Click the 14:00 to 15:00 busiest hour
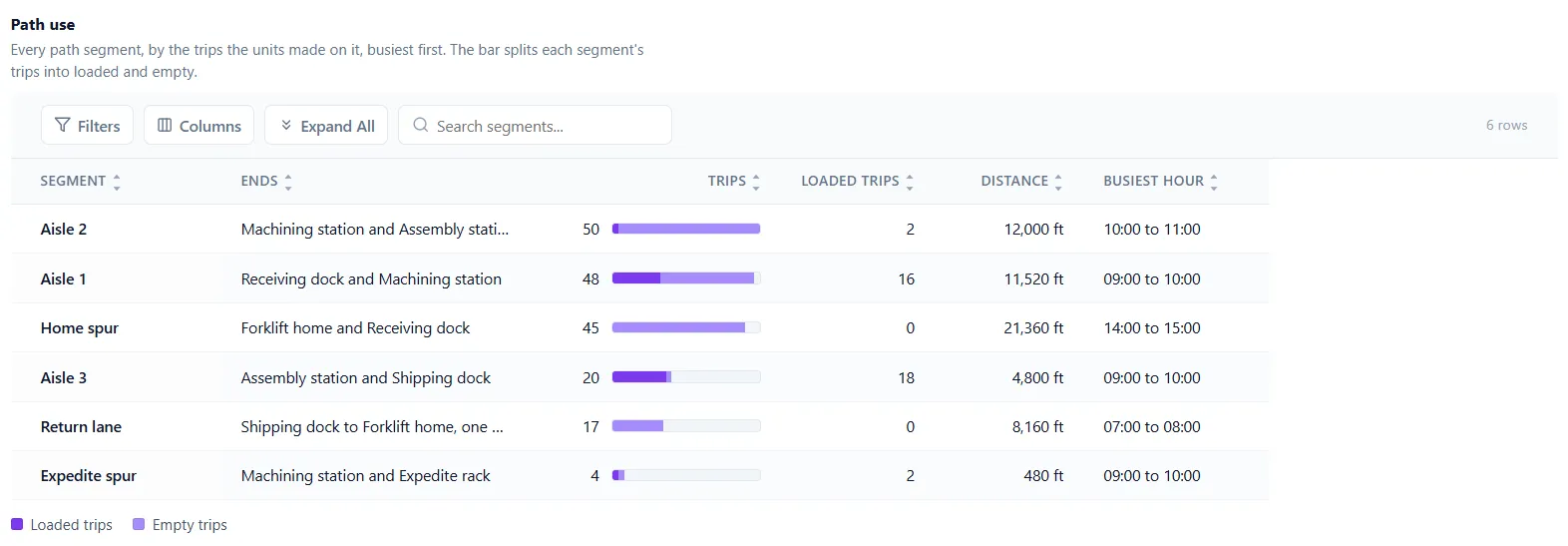 click(x=1152, y=327)
